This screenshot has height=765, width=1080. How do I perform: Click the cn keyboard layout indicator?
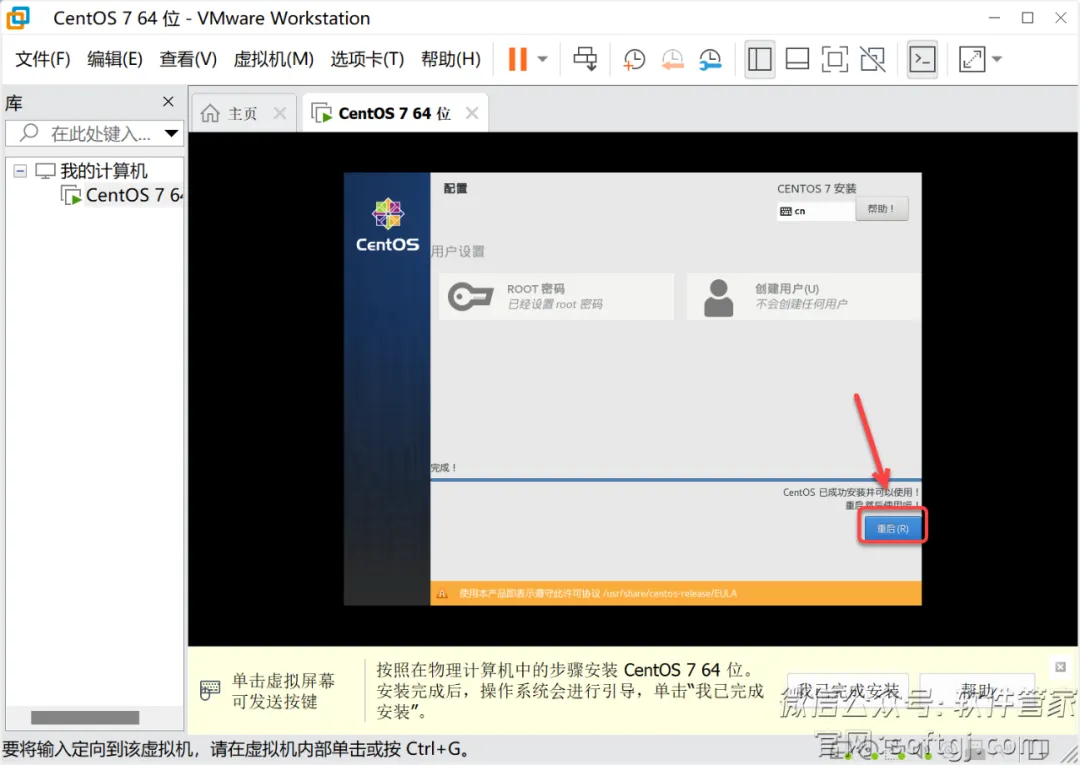tap(816, 211)
